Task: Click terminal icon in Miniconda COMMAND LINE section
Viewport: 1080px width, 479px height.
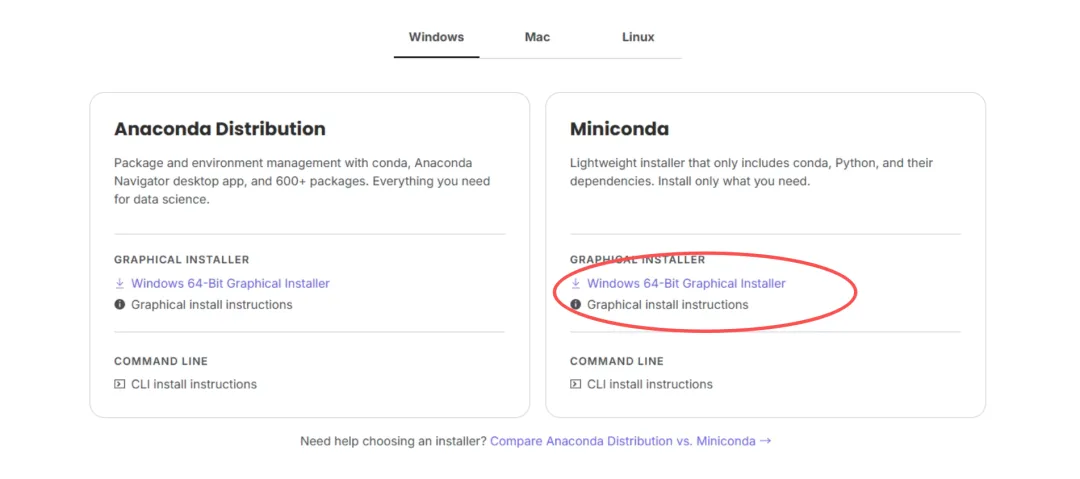Action: click(575, 385)
